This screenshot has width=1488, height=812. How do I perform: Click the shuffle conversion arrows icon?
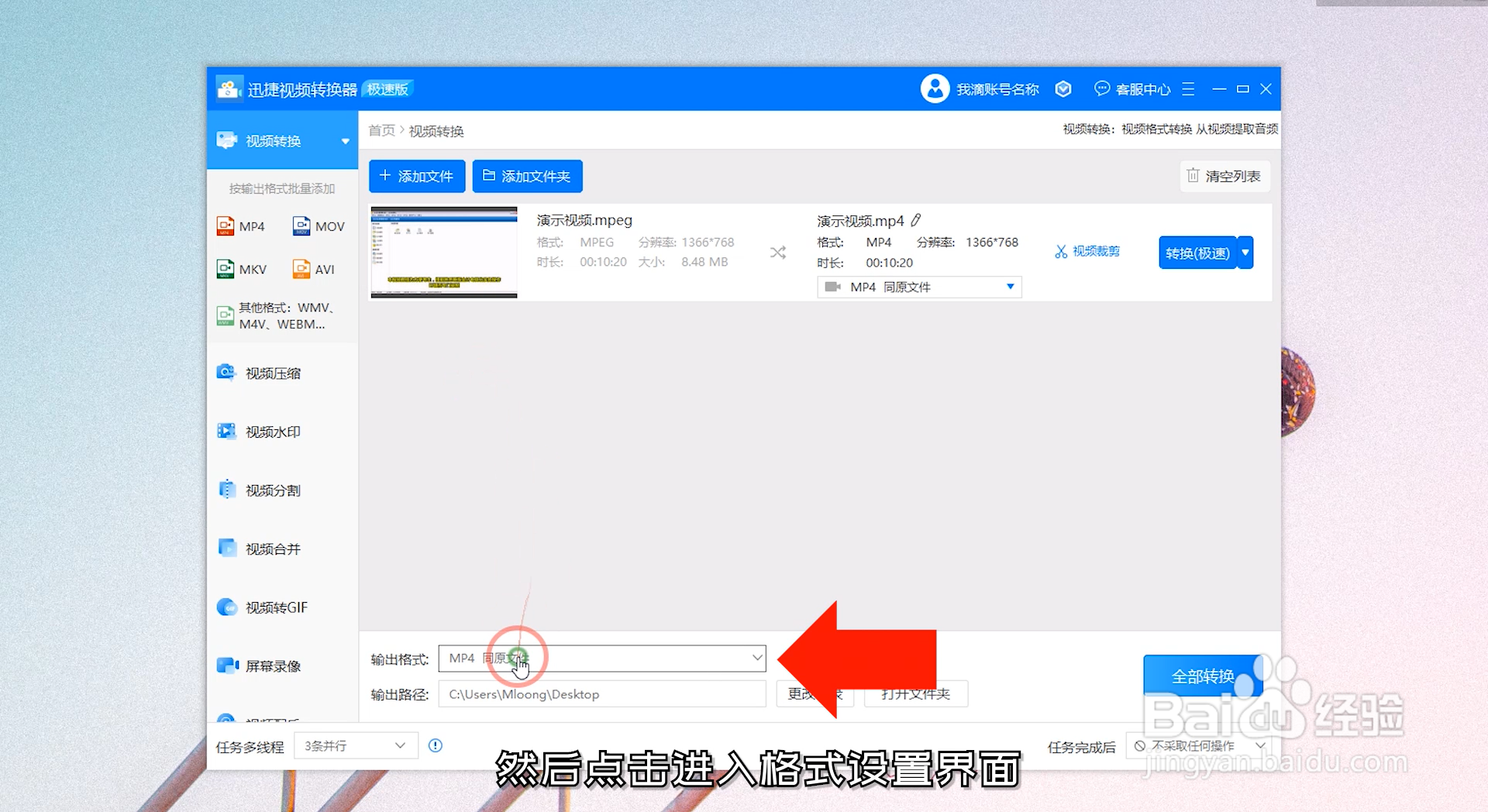pyautogui.click(x=778, y=253)
